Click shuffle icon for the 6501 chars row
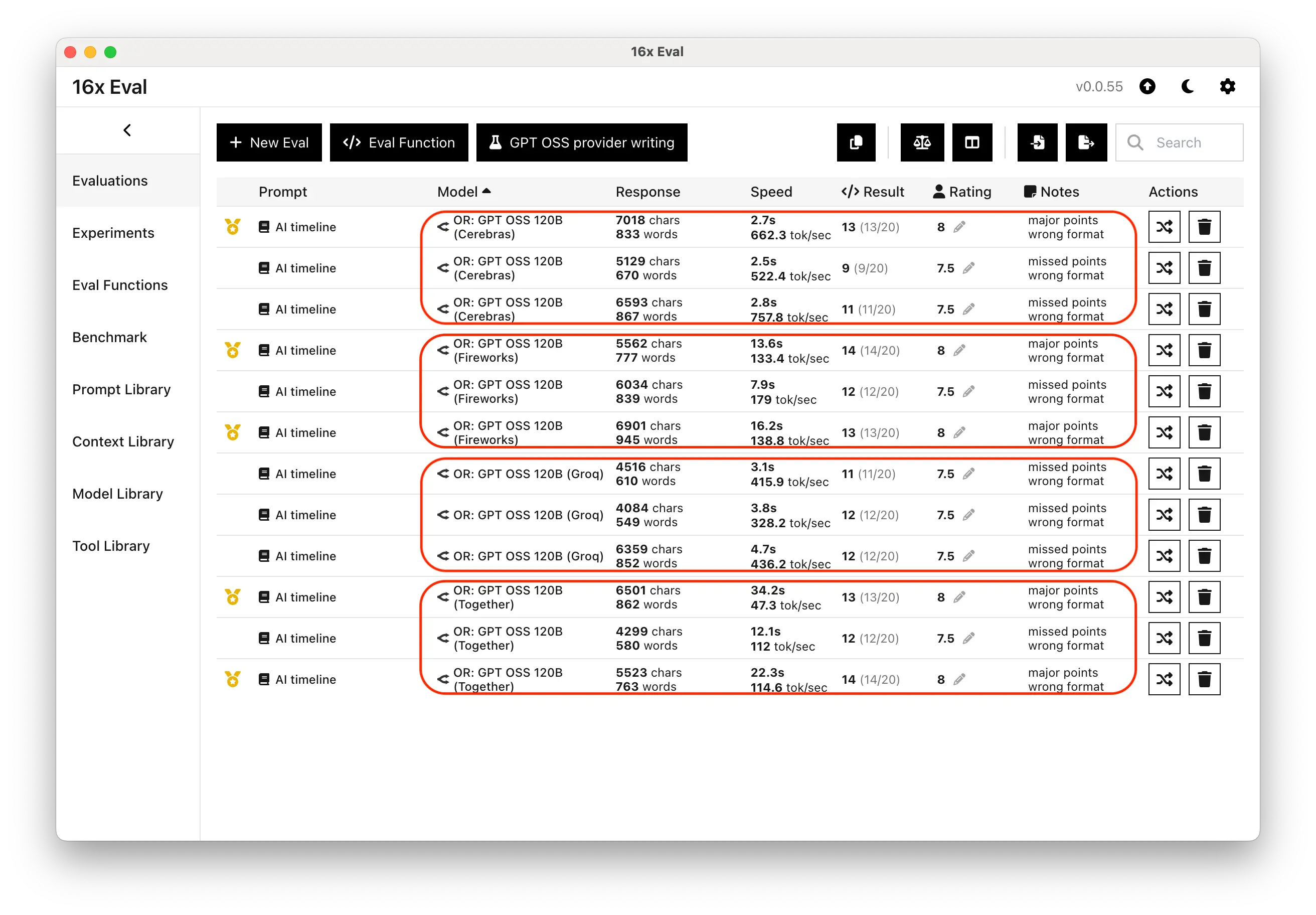This screenshot has height=915, width=1316. click(1164, 597)
